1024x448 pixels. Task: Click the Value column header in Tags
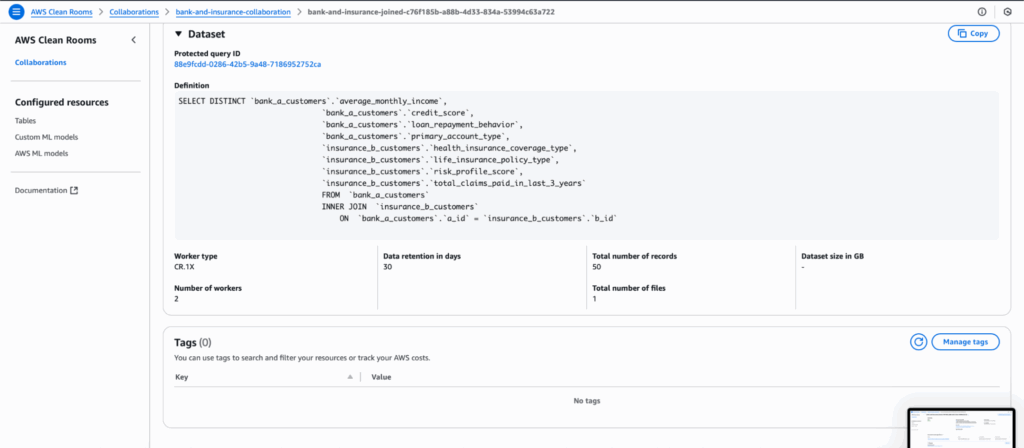pos(381,377)
